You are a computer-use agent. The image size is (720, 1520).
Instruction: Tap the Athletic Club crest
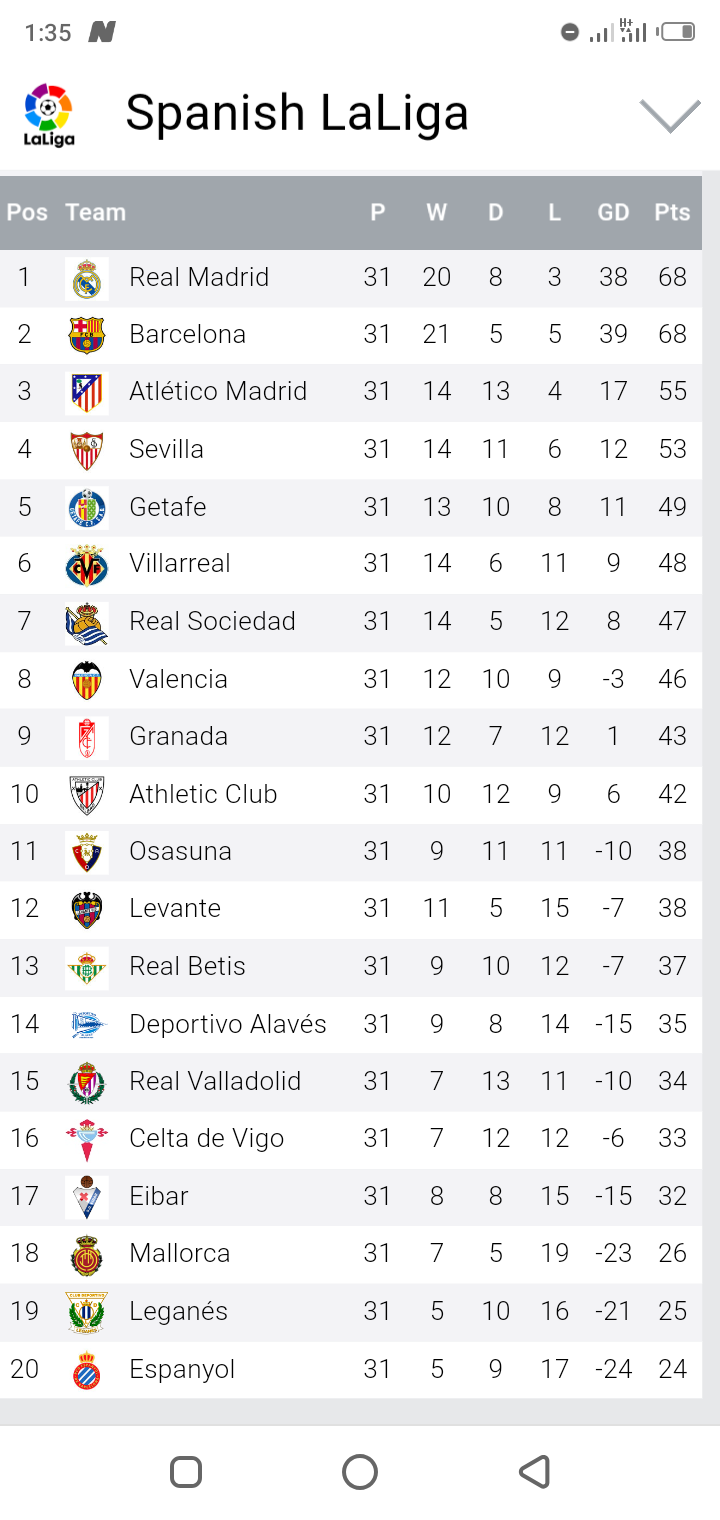coord(87,795)
